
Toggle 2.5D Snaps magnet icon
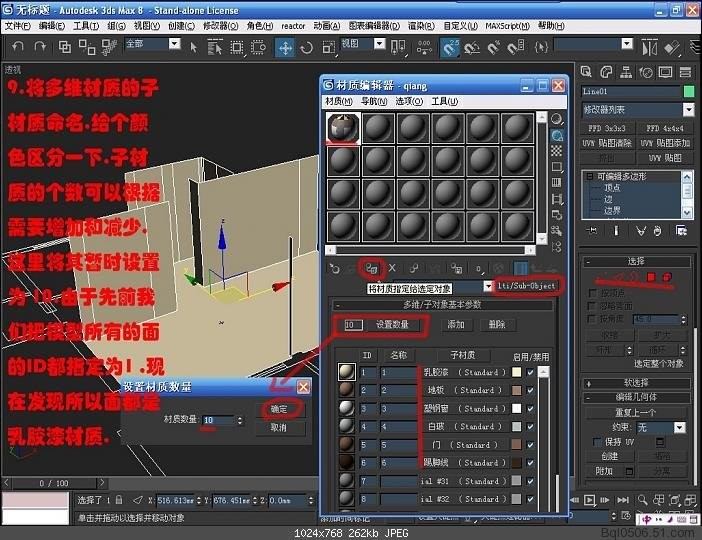click(x=450, y=47)
